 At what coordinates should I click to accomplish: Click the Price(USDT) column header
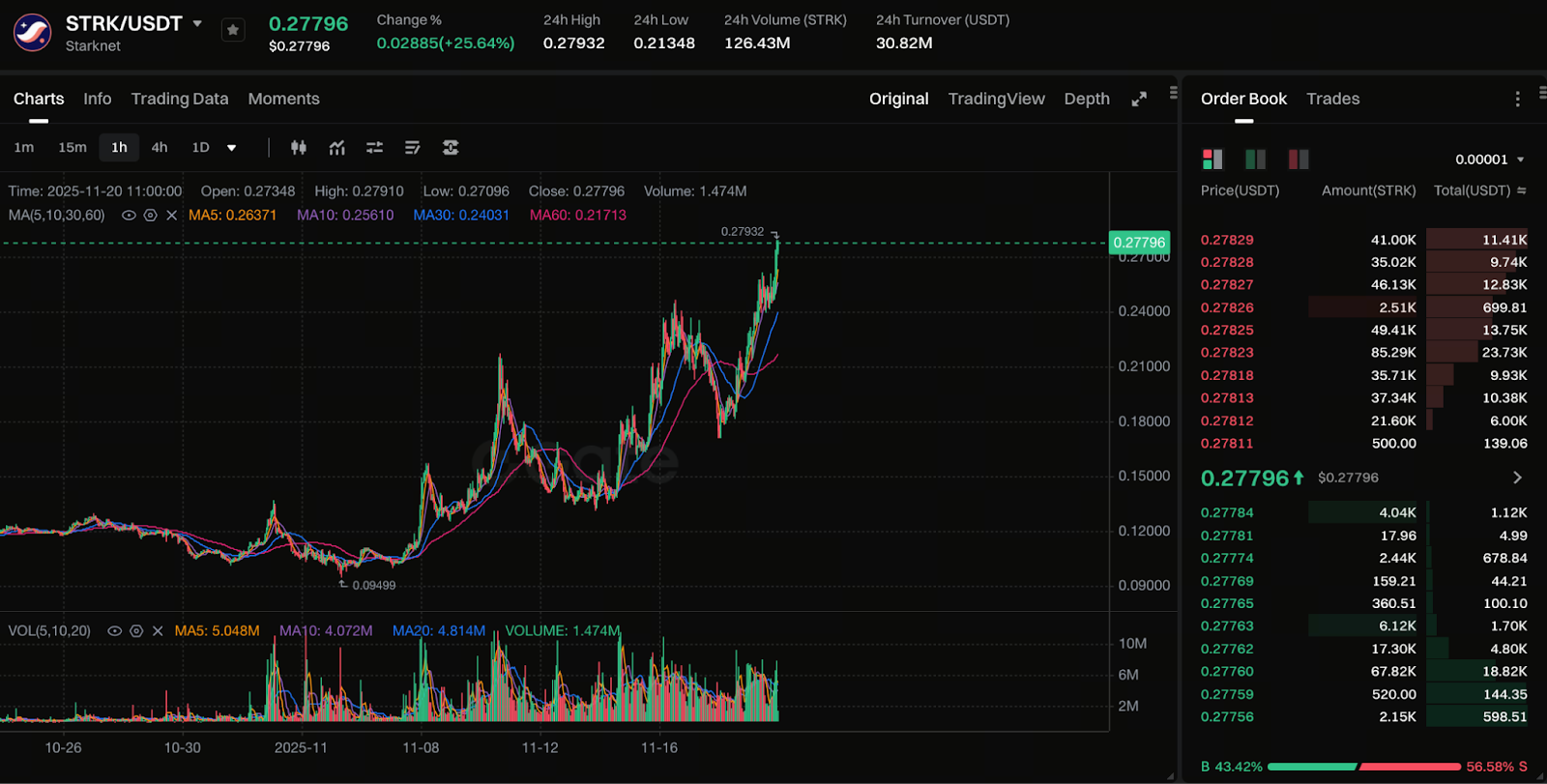(1240, 190)
